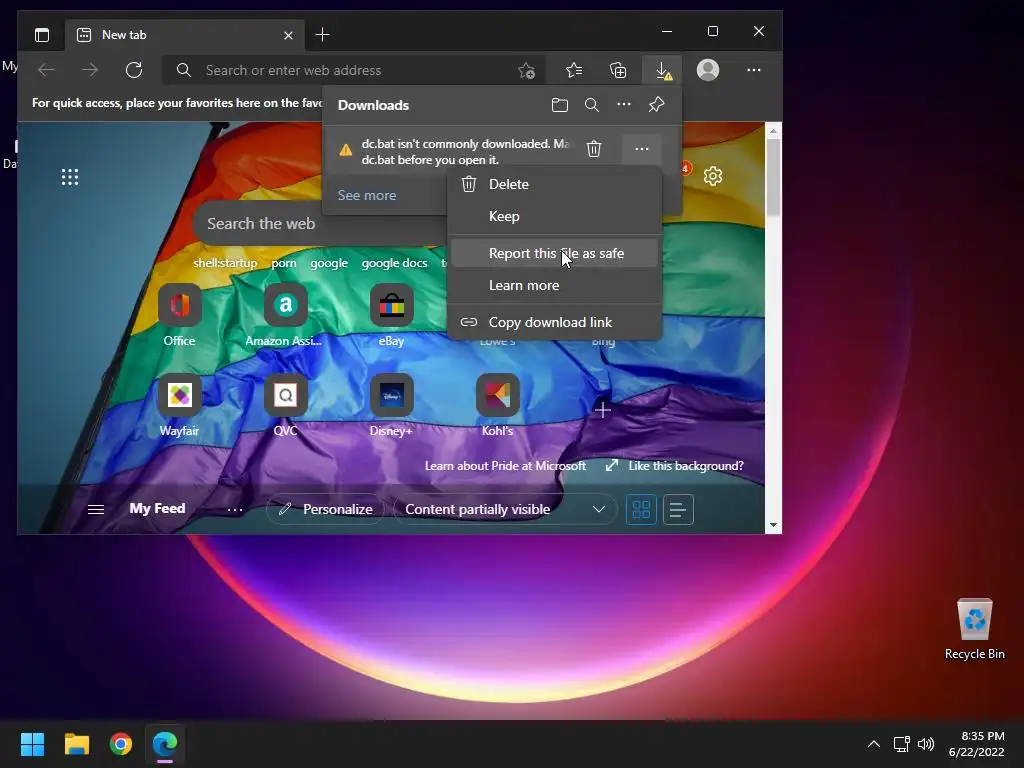Open the shell:startup recent search
This screenshot has height=768, width=1024.
[225, 263]
